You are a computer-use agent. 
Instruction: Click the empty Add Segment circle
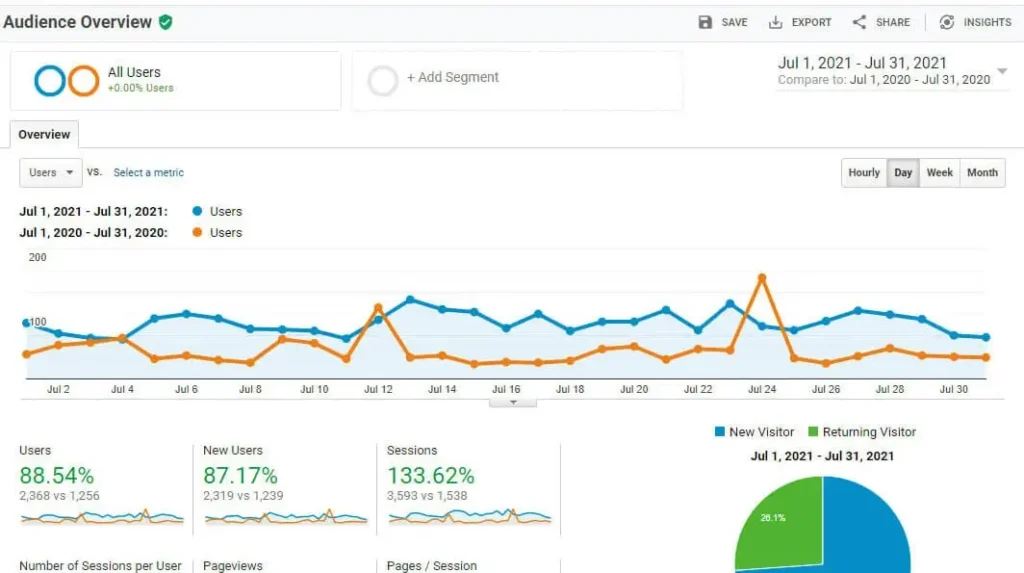pos(383,80)
